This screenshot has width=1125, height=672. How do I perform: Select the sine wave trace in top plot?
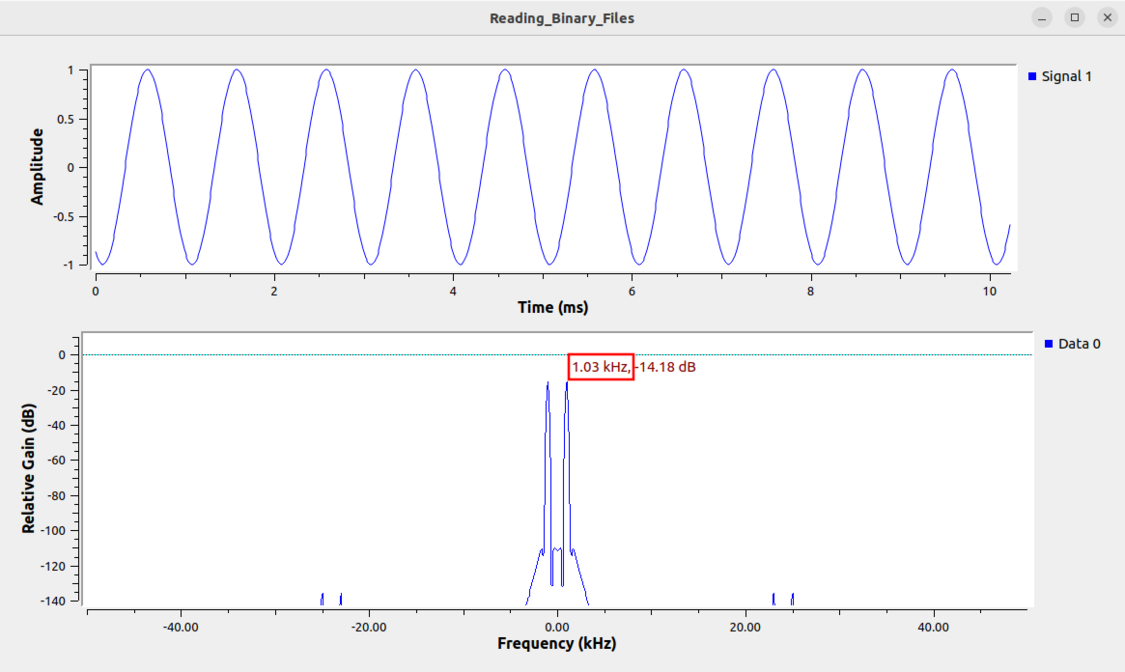click(x=147, y=70)
